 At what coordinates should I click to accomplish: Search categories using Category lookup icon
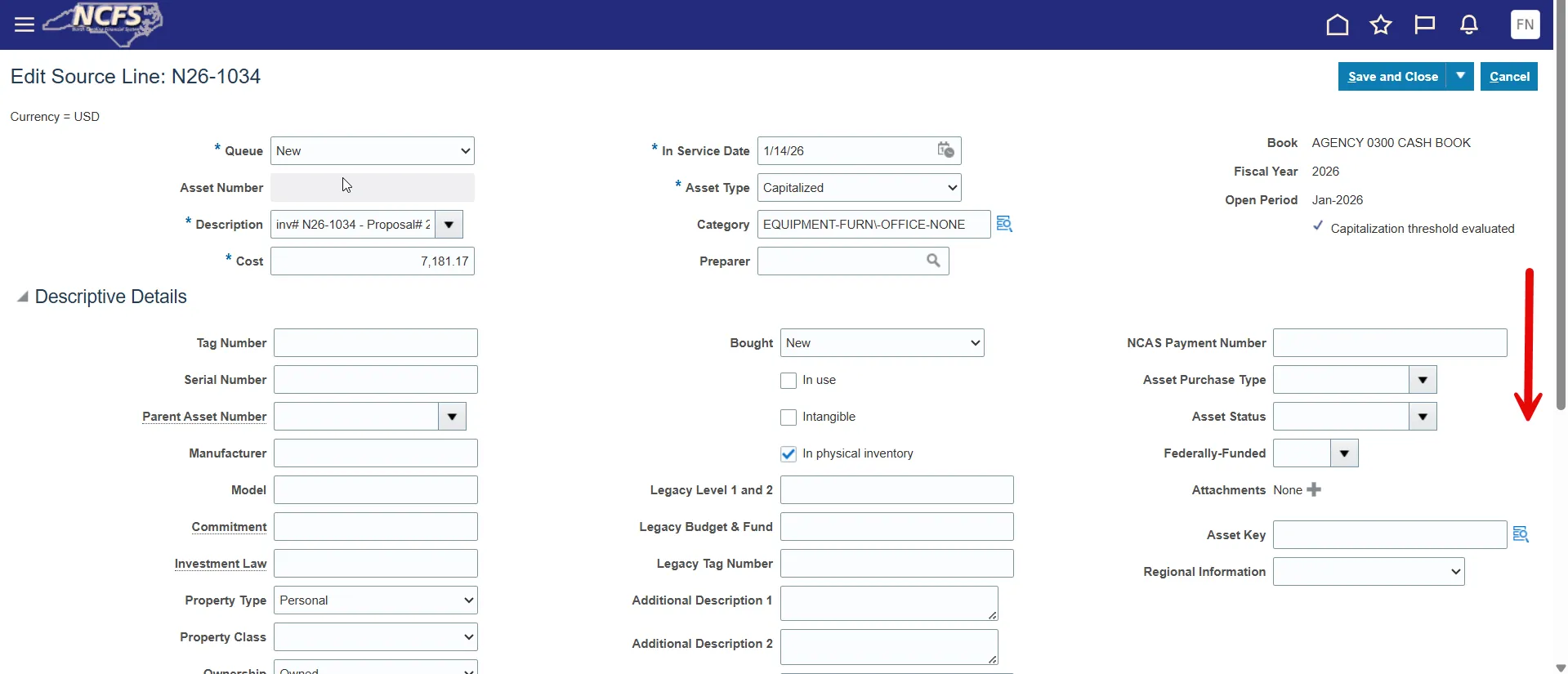[1004, 224]
